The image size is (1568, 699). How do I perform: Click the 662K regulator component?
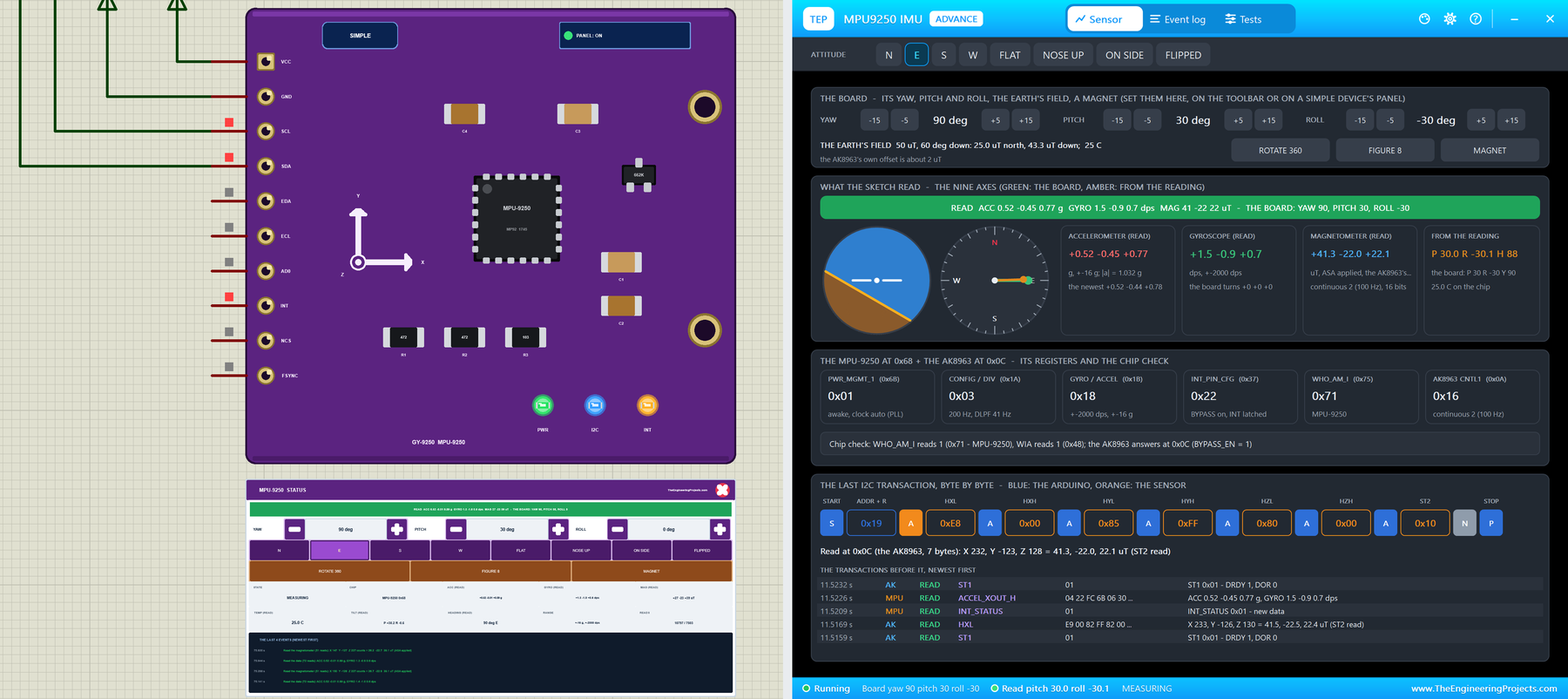(x=639, y=175)
